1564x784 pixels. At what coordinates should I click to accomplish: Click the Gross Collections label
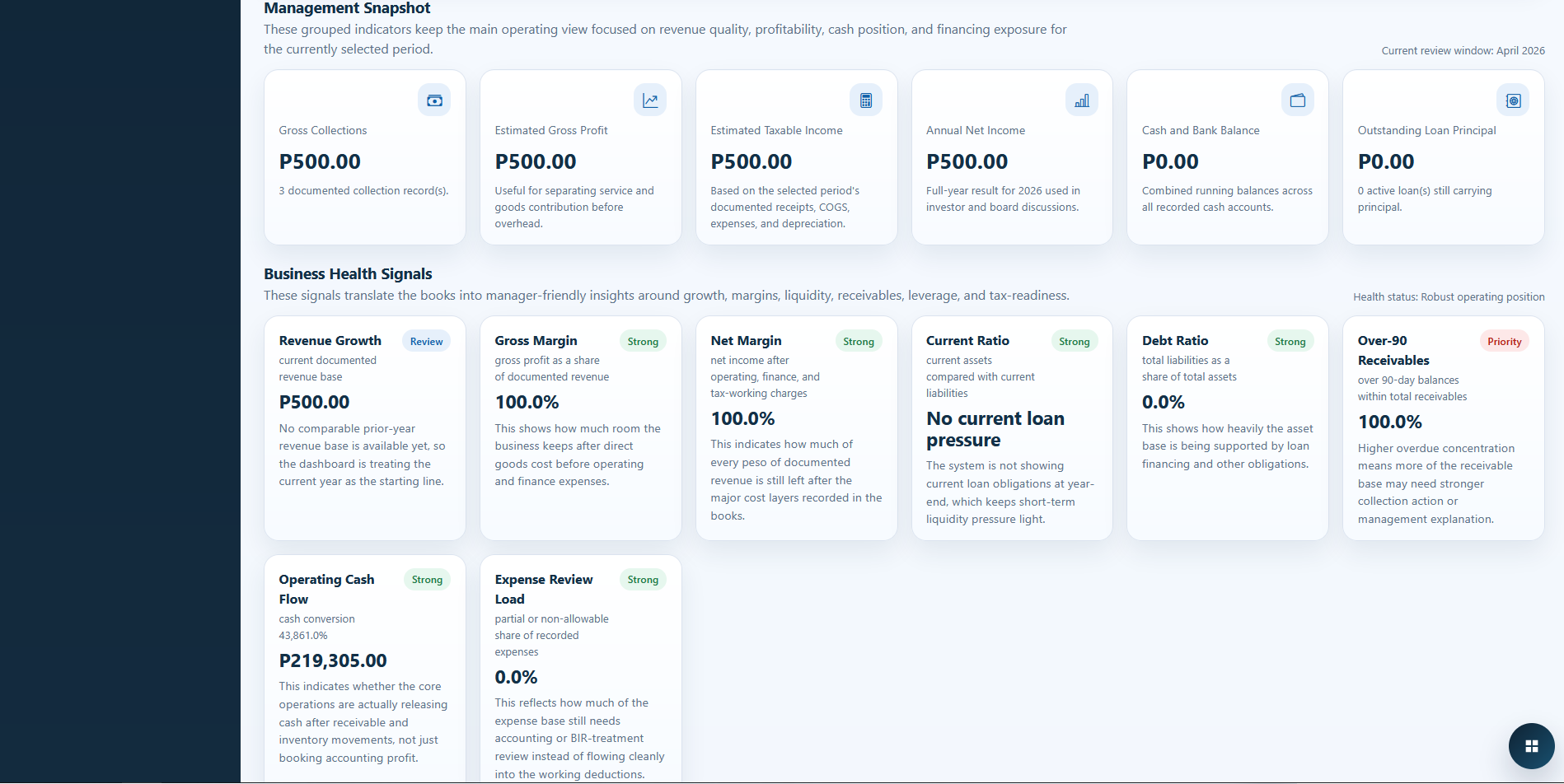[323, 131]
